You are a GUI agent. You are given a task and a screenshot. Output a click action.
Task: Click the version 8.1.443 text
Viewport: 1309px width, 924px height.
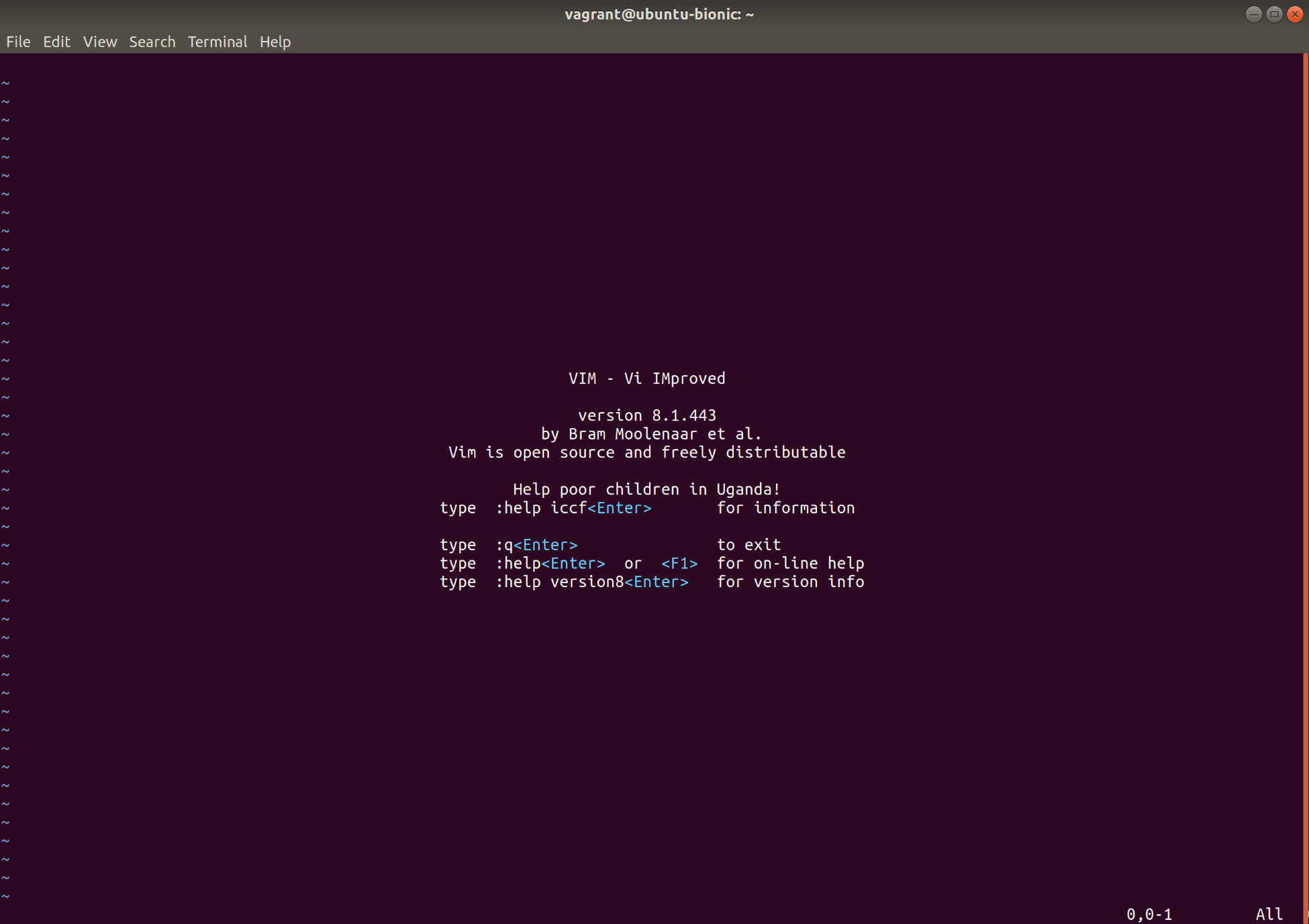[x=646, y=415]
